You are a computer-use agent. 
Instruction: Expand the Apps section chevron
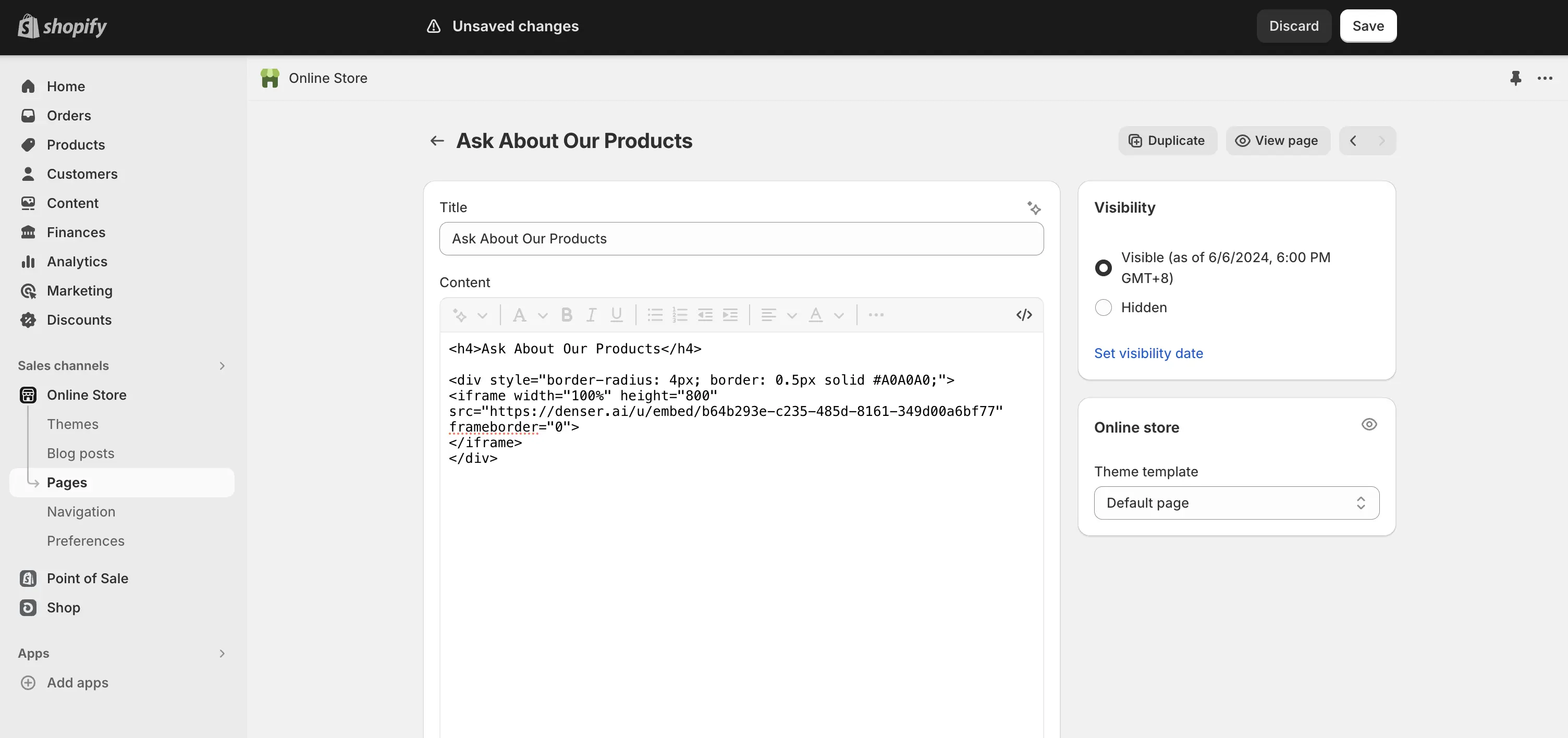click(x=222, y=654)
